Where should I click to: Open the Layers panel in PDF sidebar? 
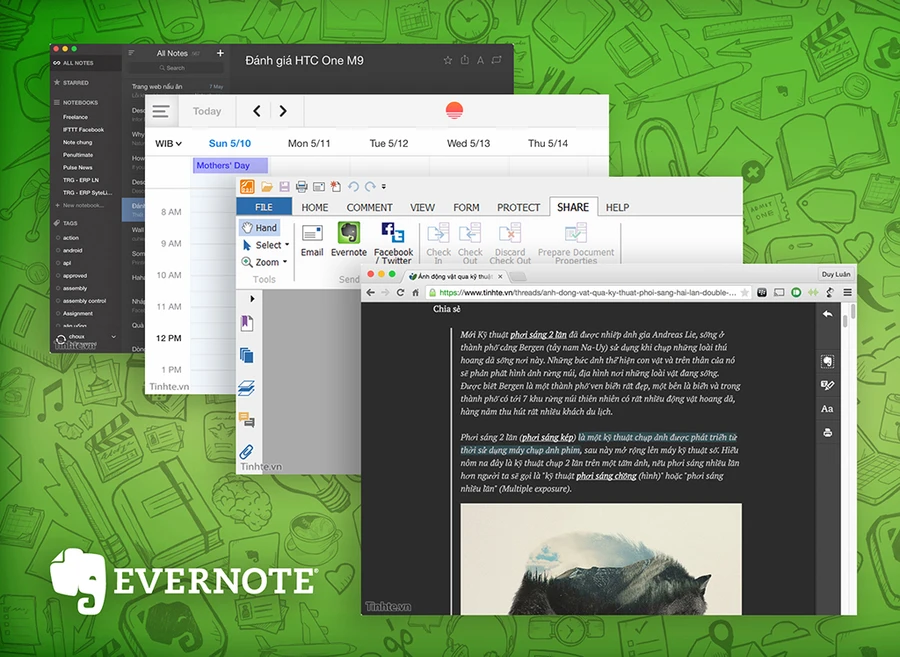tap(246, 388)
